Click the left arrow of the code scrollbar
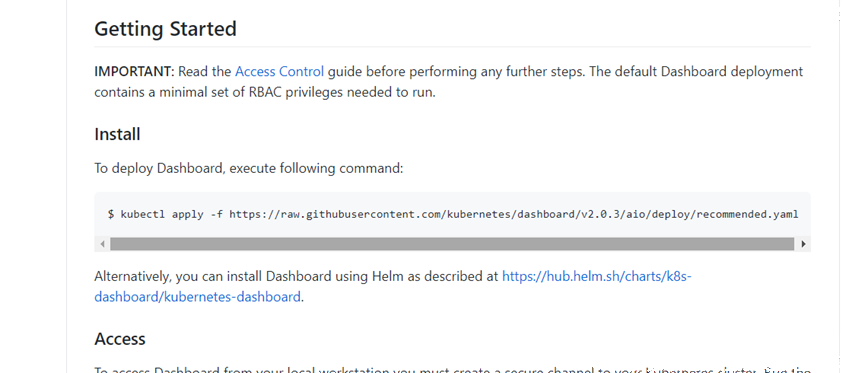 (102, 244)
